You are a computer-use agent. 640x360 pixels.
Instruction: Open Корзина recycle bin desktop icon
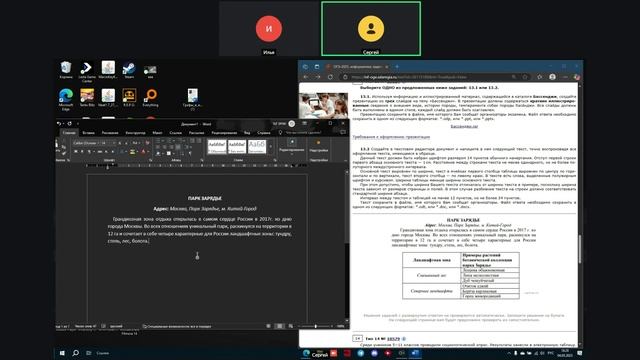point(66,69)
